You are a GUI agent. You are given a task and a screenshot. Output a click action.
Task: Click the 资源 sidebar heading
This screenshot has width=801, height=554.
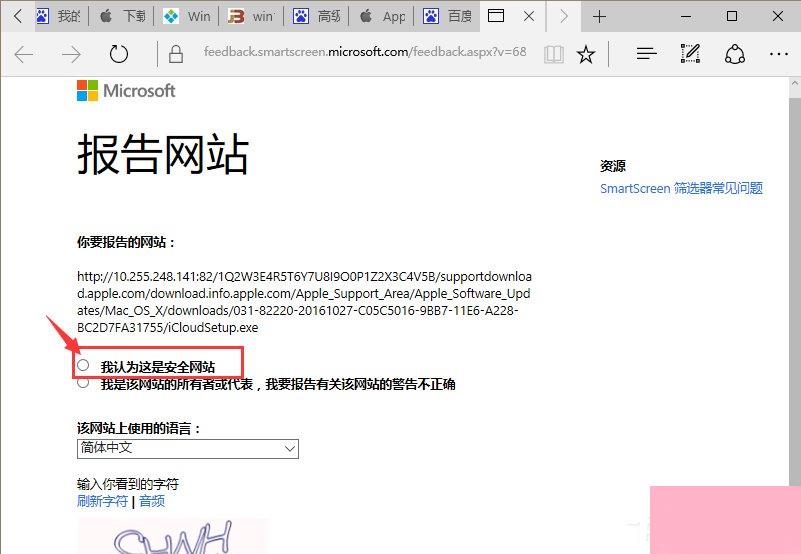tap(612, 166)
